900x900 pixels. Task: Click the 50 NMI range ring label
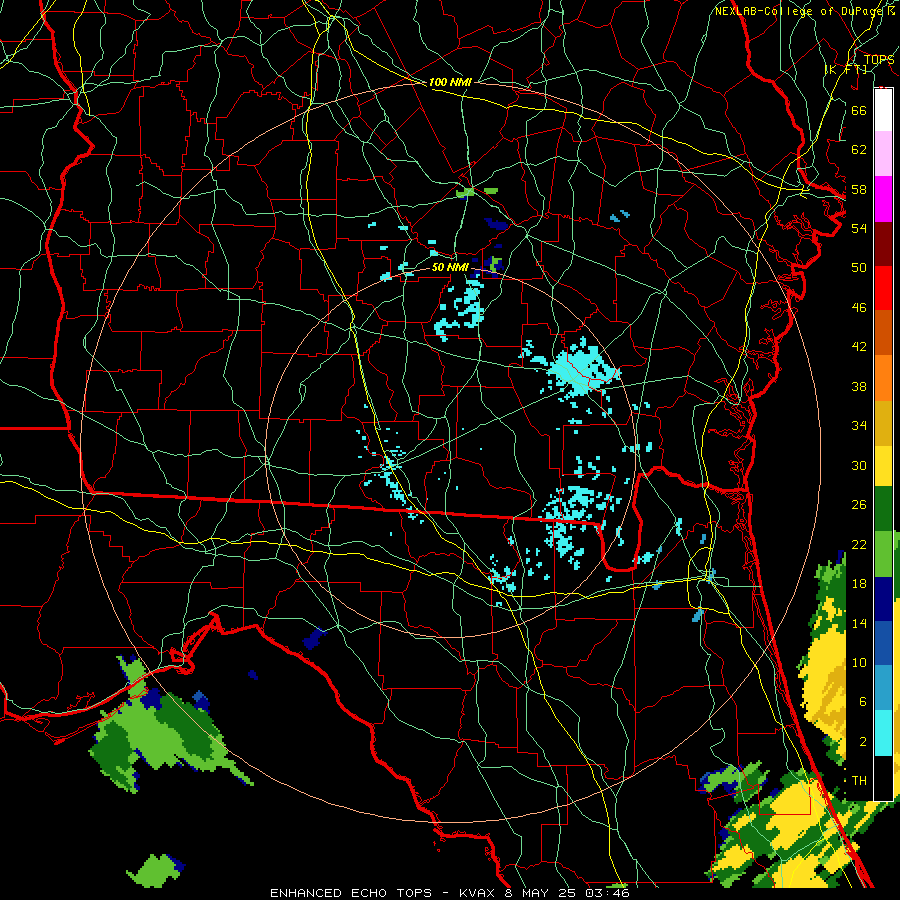[x=450, y=267]
